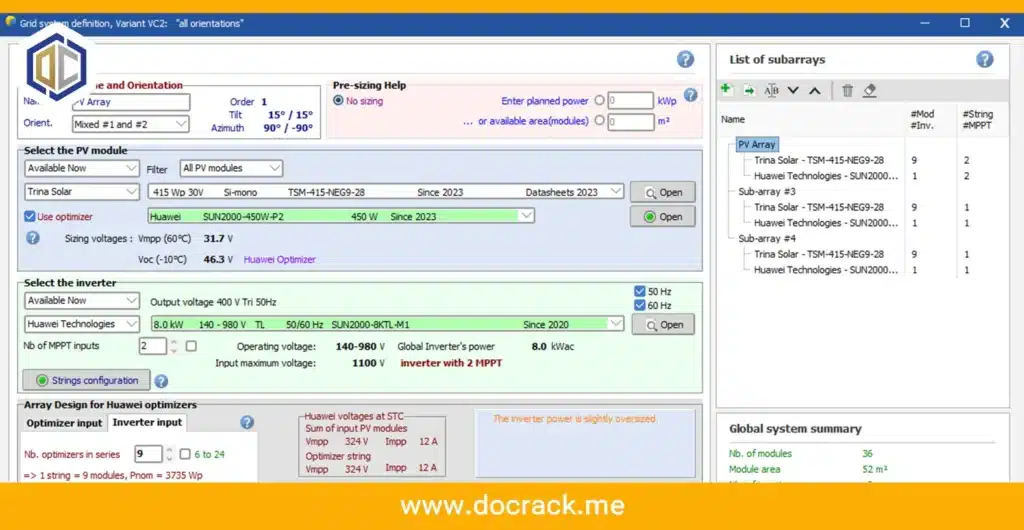1024x530 pixels.
Task: Open the Huawei Technologies inverter manufacturer dropdown
Action: [x=82, y=324]
